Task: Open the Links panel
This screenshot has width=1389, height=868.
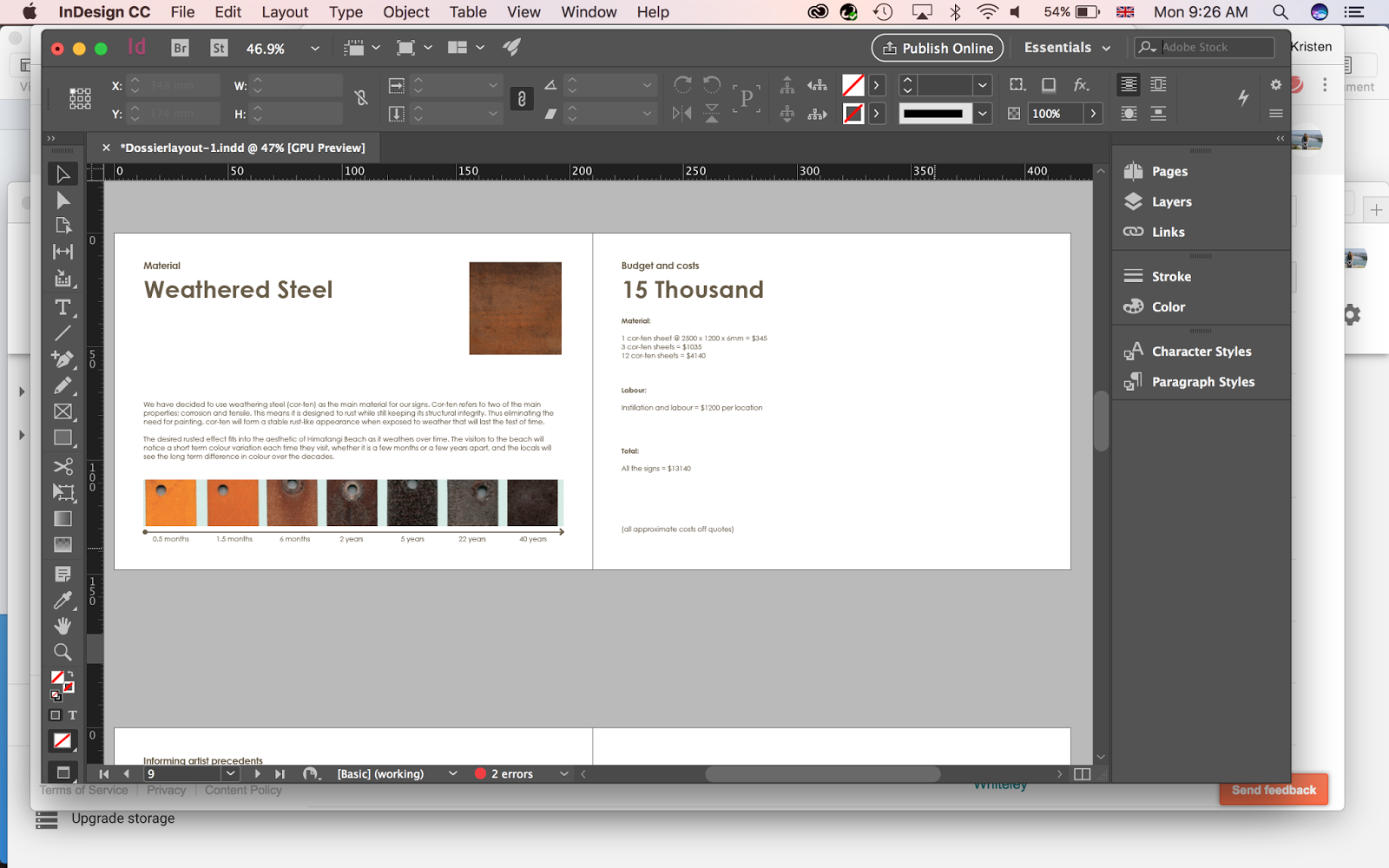Action: click(x=1166, y=232)
